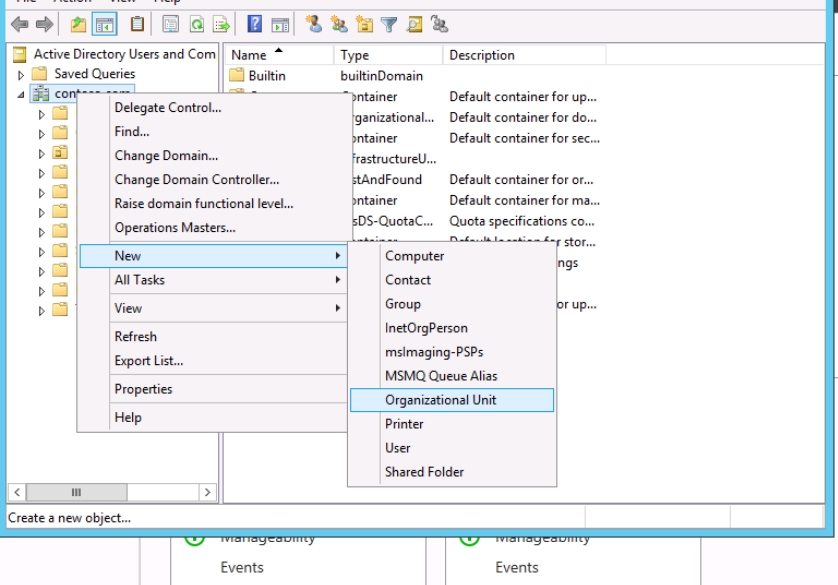
Task: Choose Printer from the New submenu
Action: tap(452, 424)
